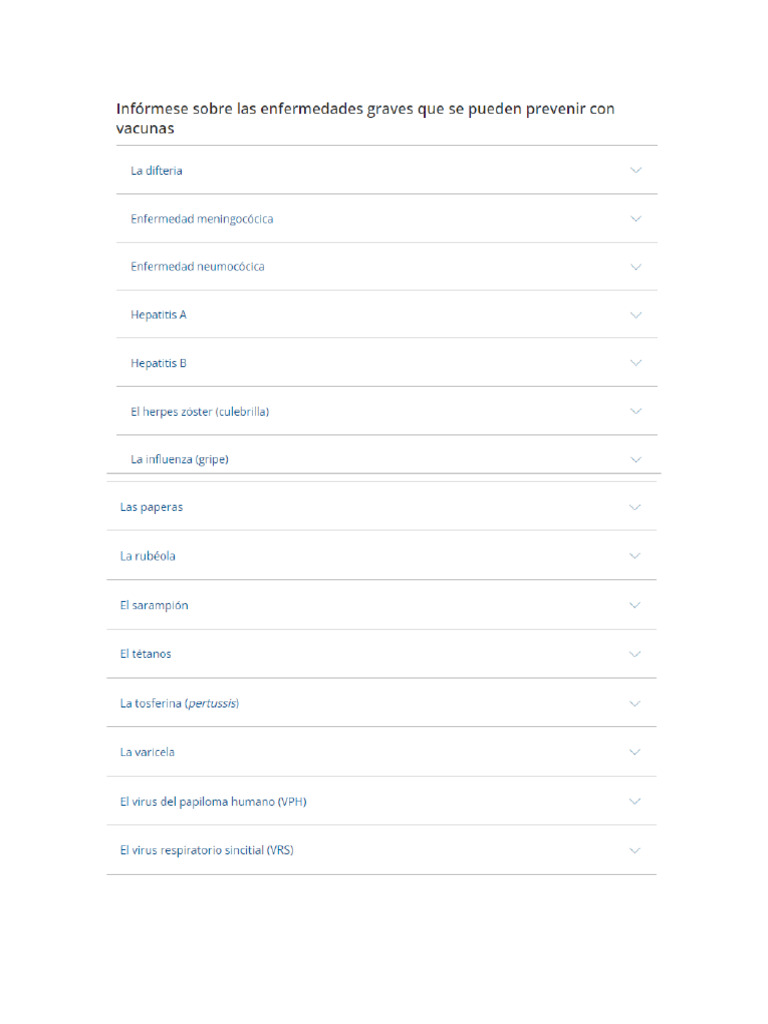Click the Las paperas chevron icon
This screenshot has width=768, height=1024.
(x=635, y=507)
